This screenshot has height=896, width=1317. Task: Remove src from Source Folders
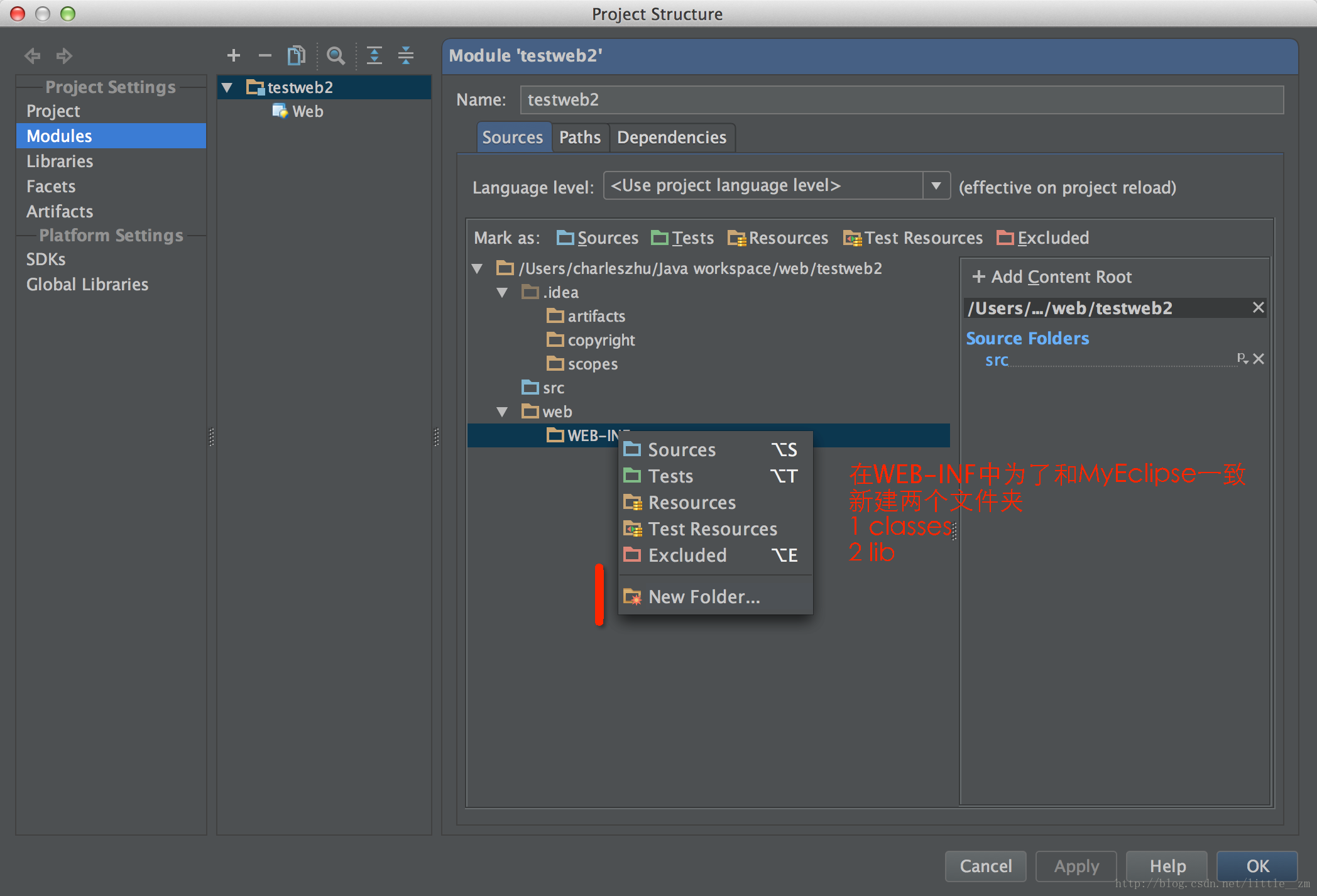[x=1259, y=359]
